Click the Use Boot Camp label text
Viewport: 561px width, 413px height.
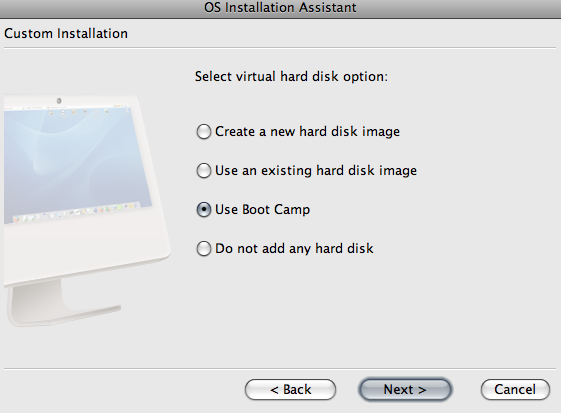262,210
